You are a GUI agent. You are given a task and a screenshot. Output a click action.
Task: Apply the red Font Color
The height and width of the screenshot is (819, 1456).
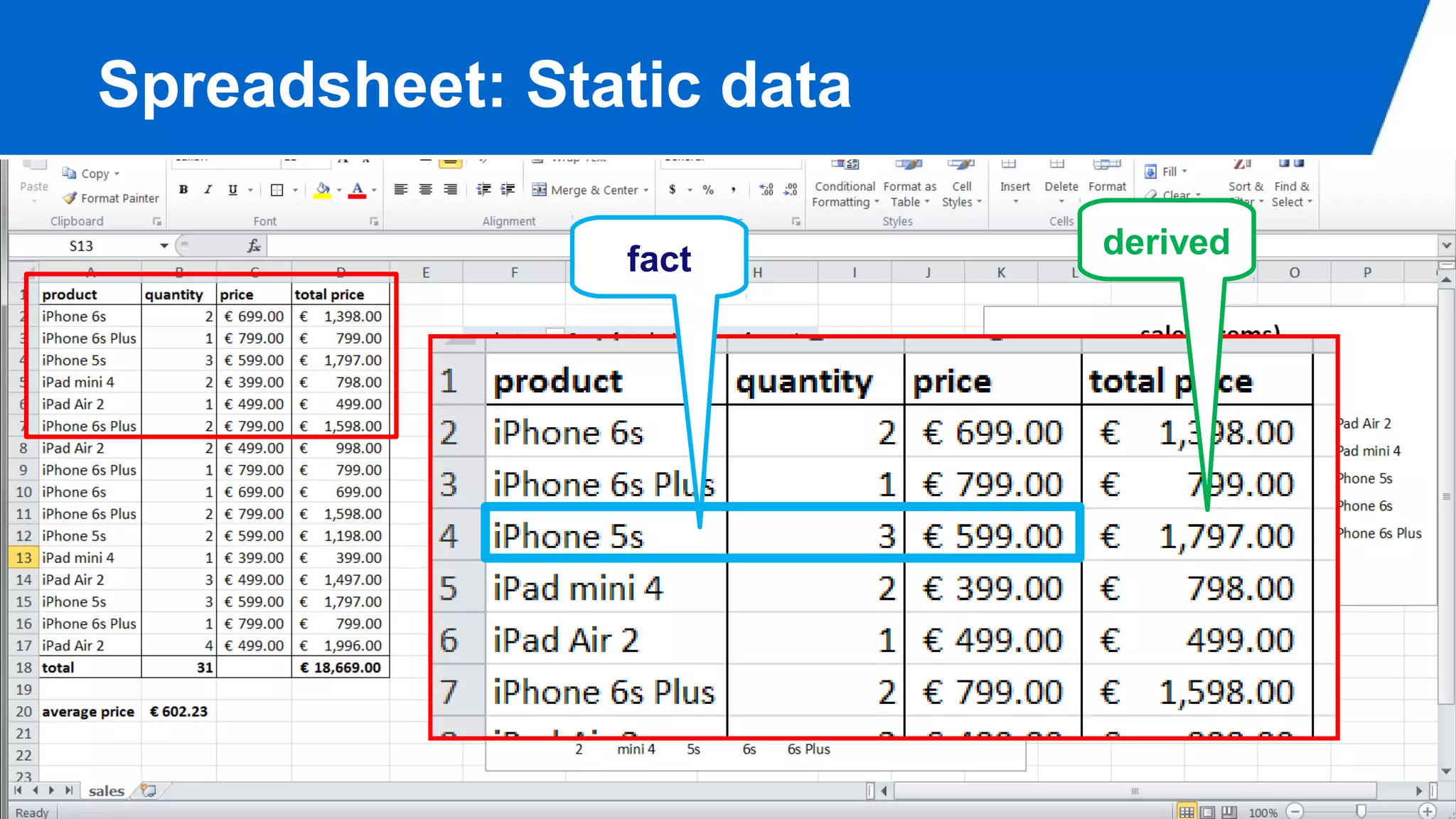click(x=358, y=190)
